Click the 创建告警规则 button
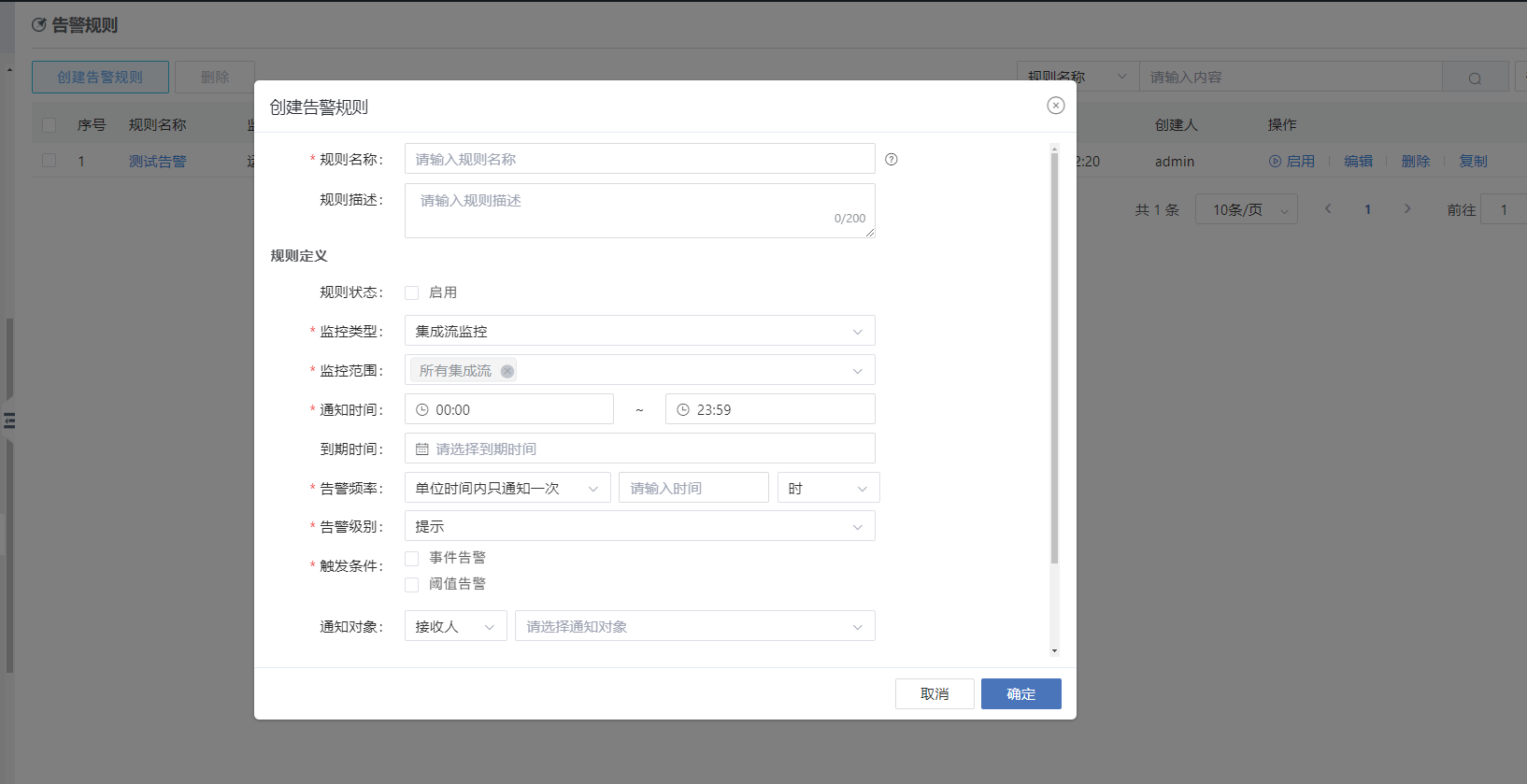 (x=100, y=78)
